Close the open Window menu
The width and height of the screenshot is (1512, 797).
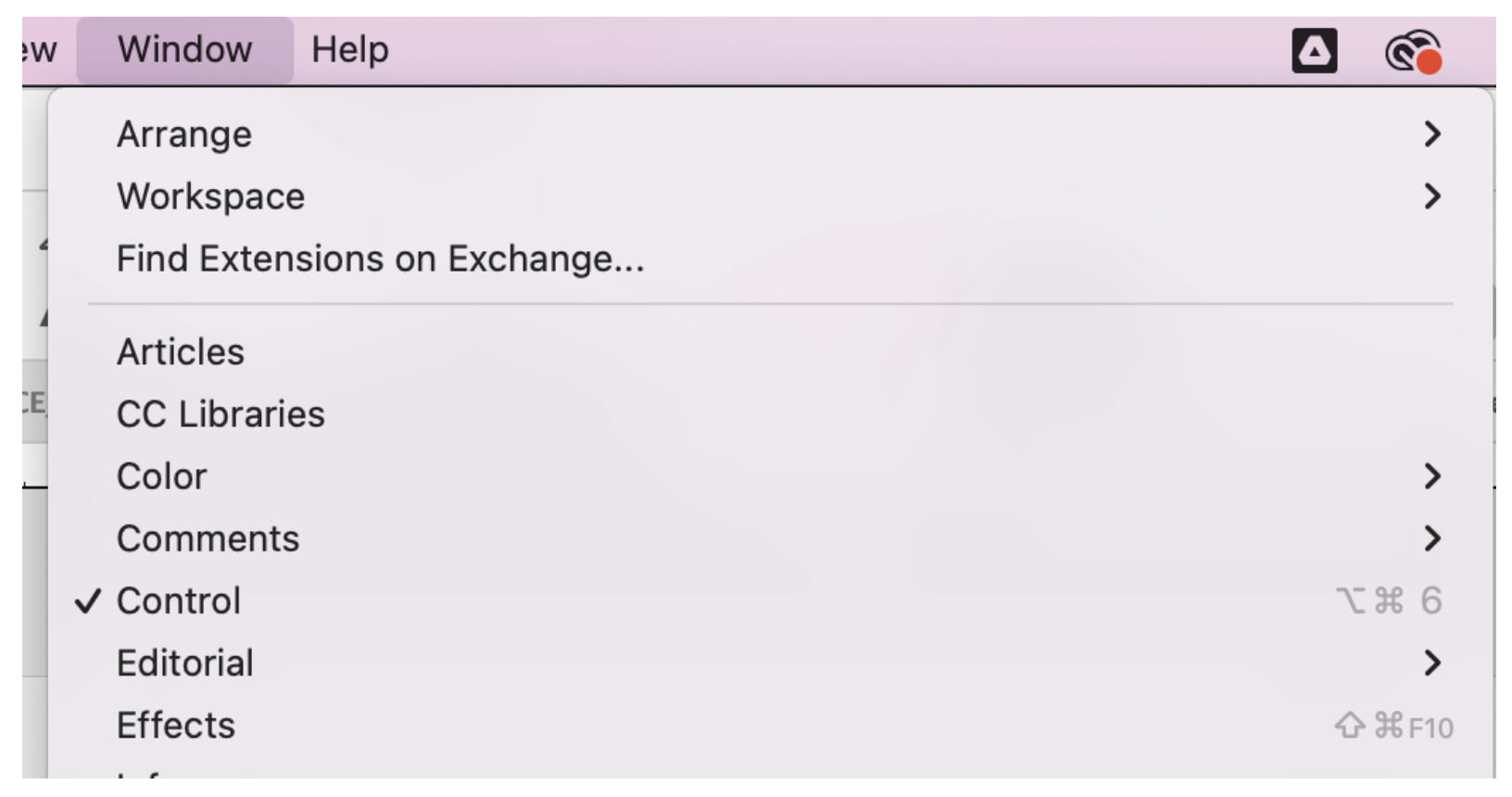(184, 50)
